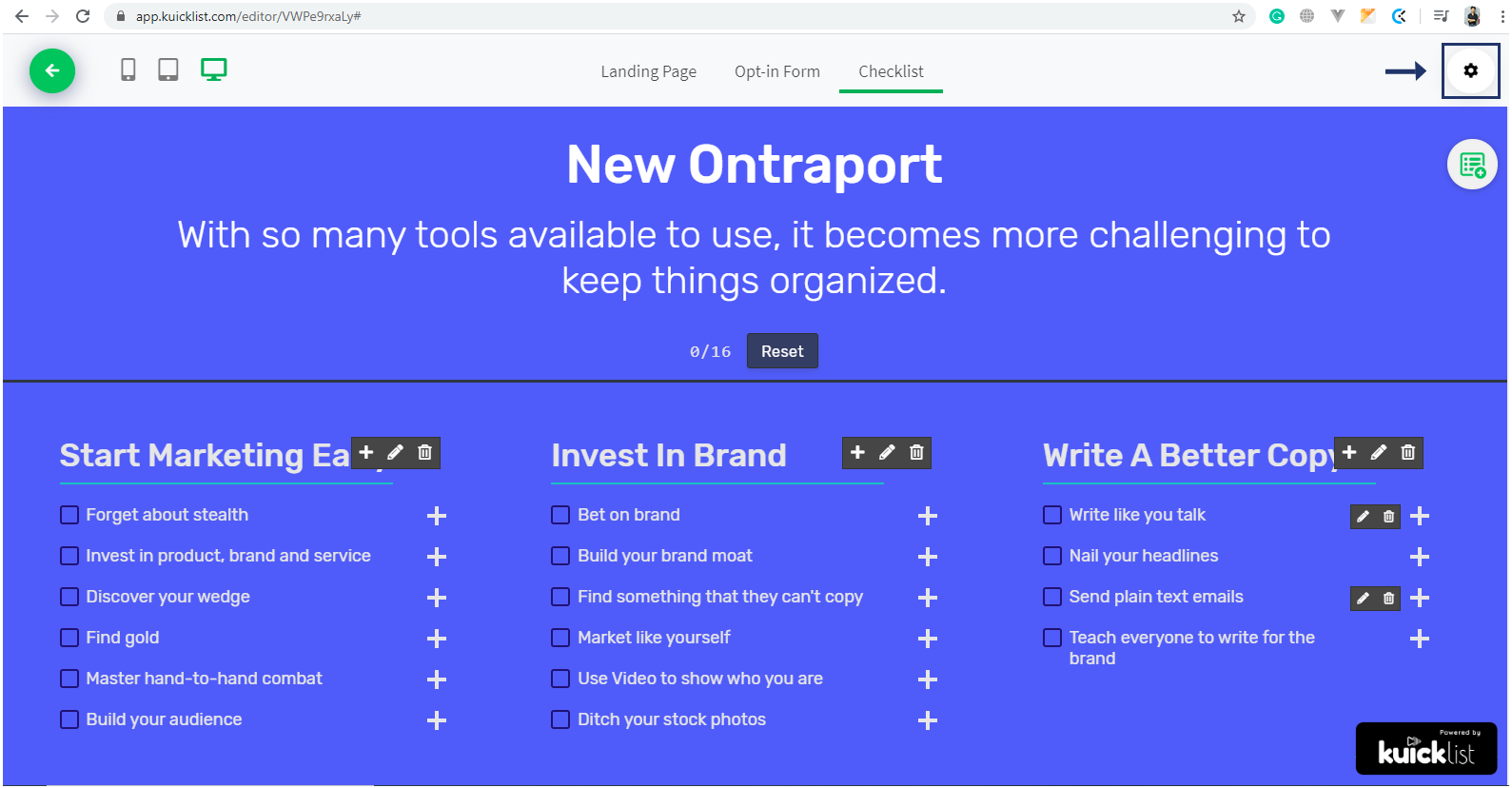Click plus next to 'Nail your headlines'
Viewport: 1512px width, 788px height.
point(1420,557)
